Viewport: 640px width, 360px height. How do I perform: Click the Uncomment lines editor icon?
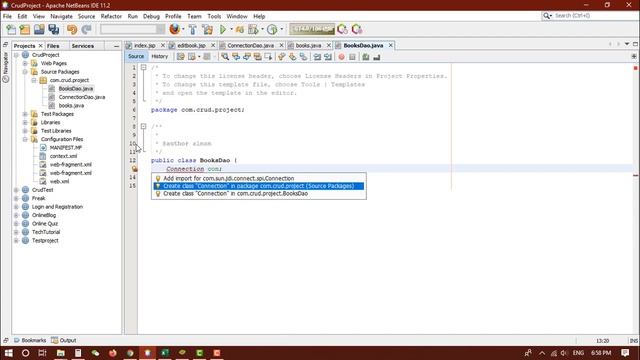(x=376, y=57)
